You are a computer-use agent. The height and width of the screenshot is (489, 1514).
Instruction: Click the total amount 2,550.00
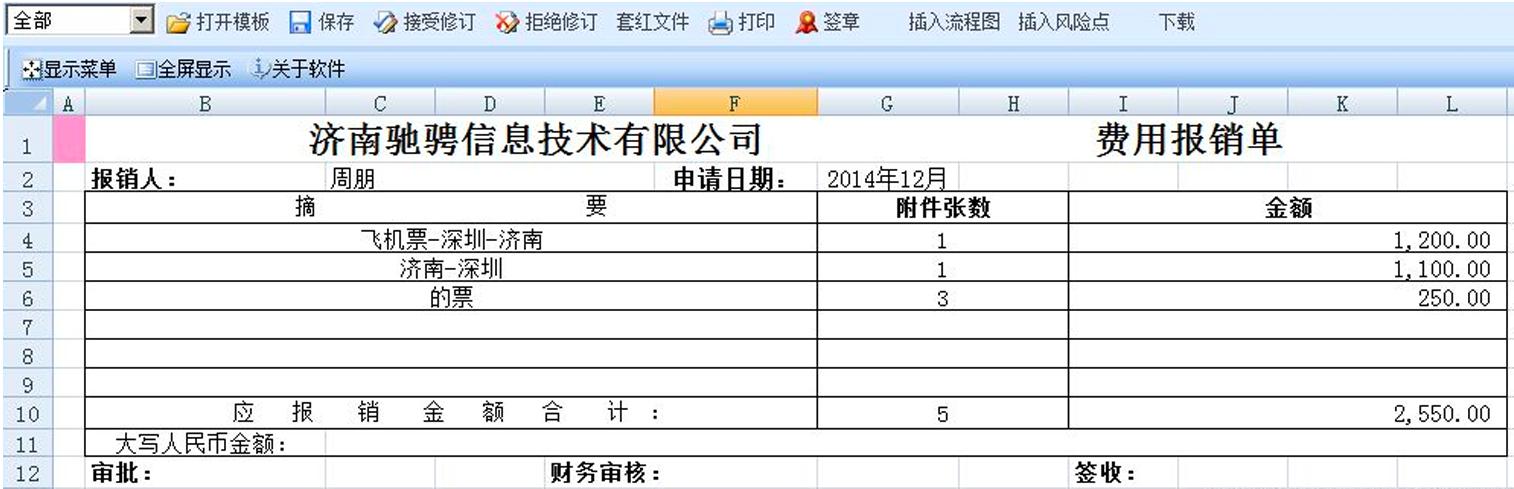point(1288,414)
